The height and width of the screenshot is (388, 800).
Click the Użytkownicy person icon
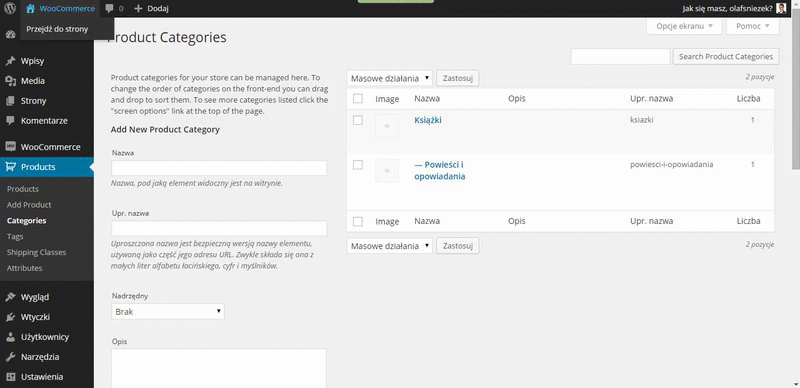(x=10, y=336)
